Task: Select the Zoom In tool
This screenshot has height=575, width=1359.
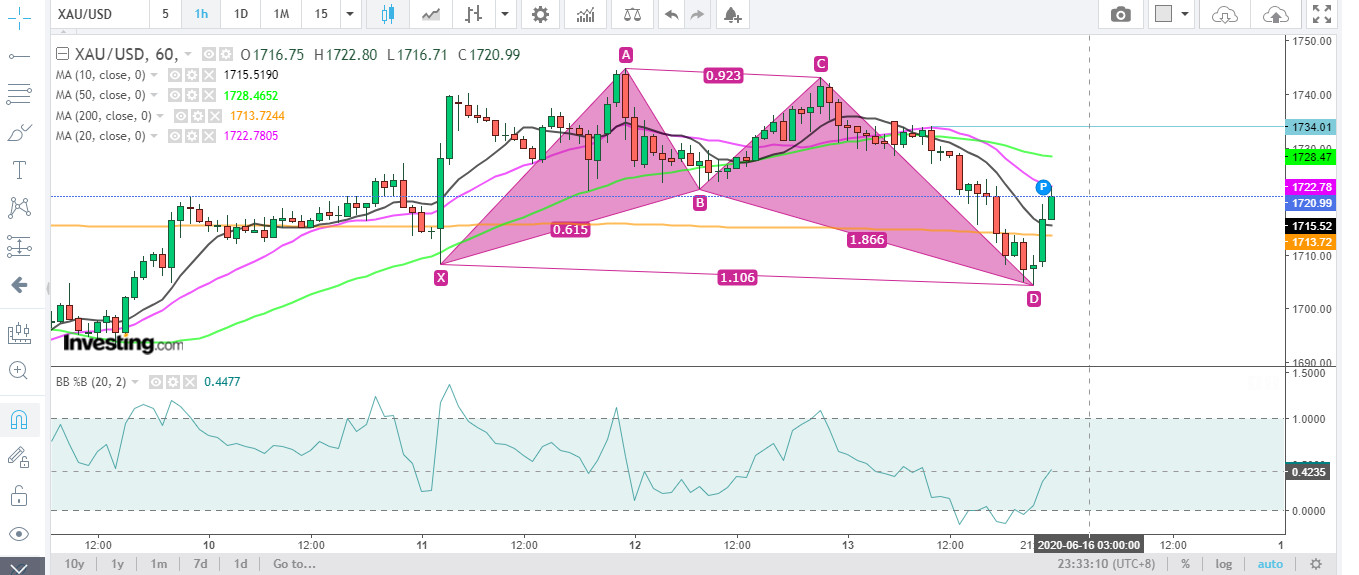Action: 18,371
